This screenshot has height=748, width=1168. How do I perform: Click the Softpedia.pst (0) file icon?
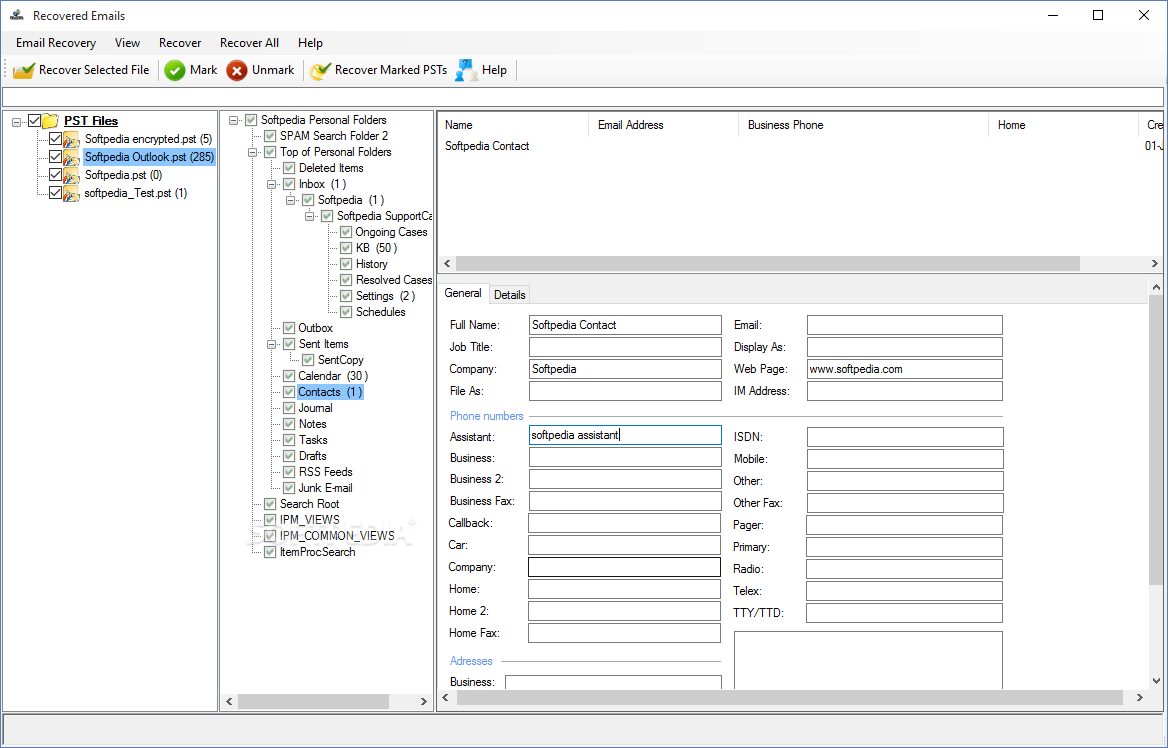click(x=72, y=175)
